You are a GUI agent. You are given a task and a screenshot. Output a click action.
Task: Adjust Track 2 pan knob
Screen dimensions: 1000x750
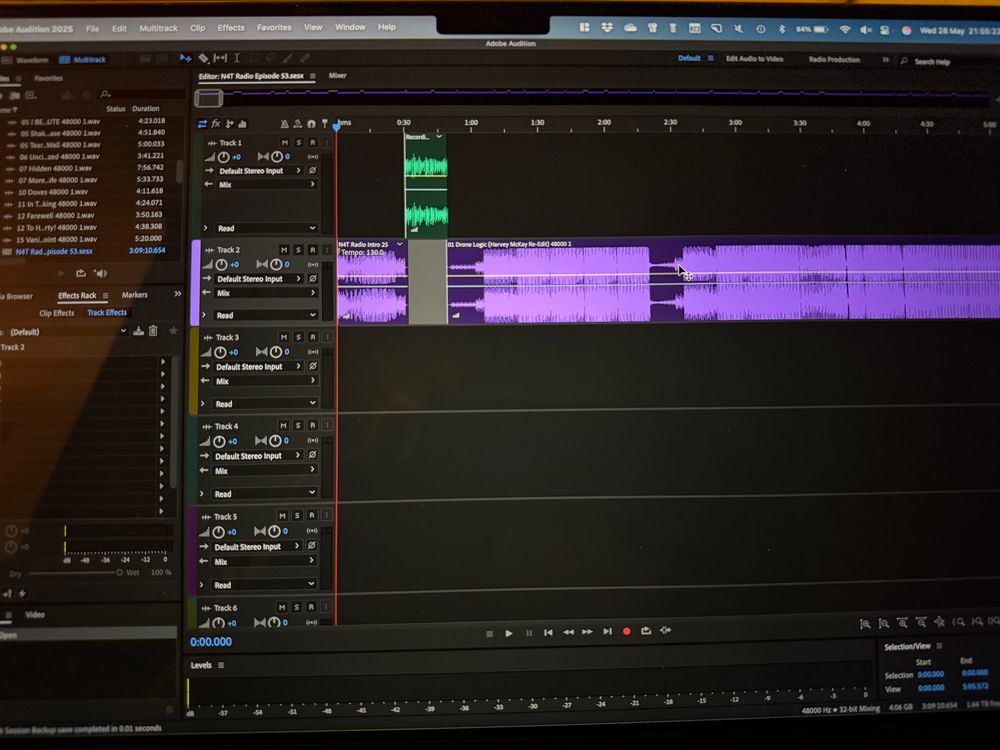[276, 264]
